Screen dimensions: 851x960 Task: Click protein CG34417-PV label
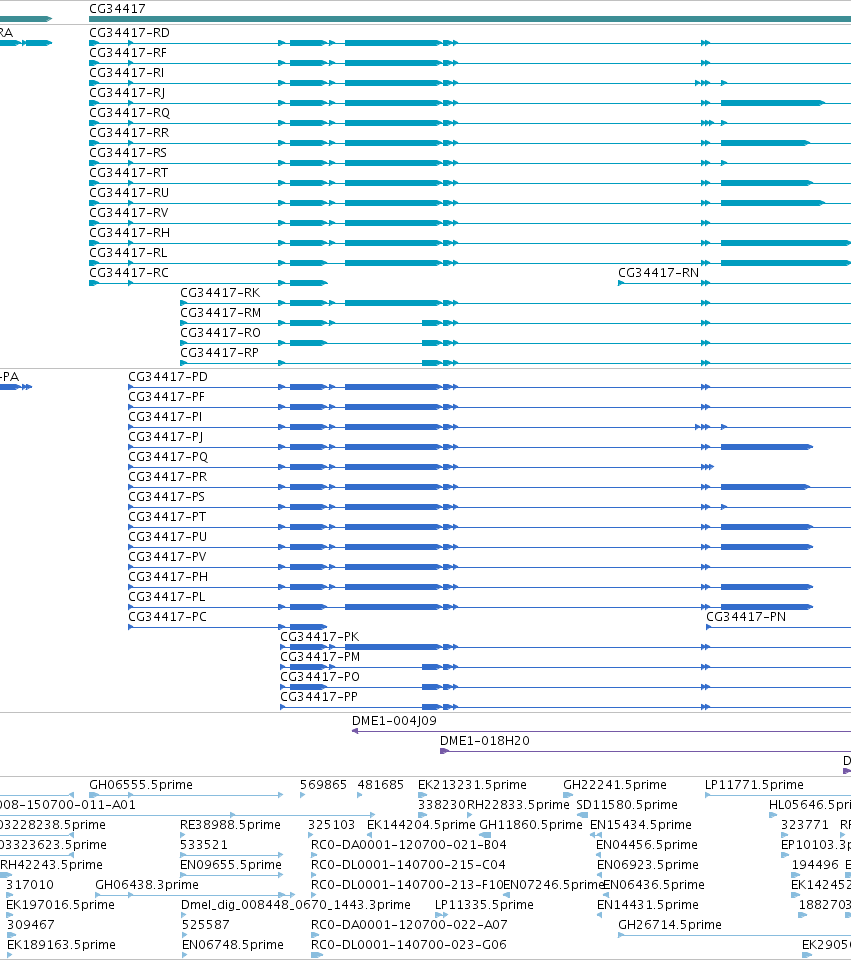point(167,557)
